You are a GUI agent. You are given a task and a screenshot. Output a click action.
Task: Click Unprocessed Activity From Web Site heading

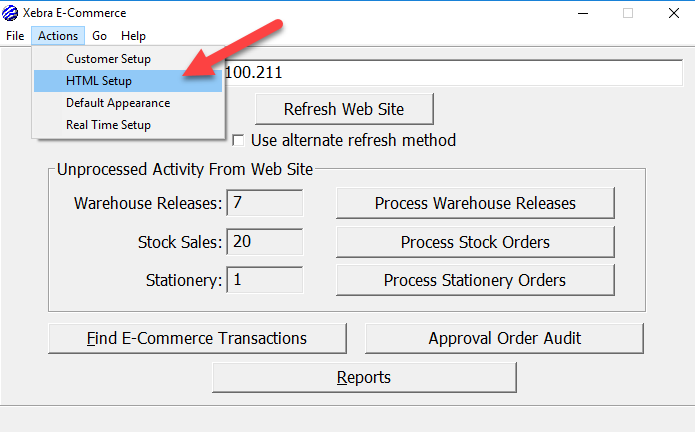point(185,170)
